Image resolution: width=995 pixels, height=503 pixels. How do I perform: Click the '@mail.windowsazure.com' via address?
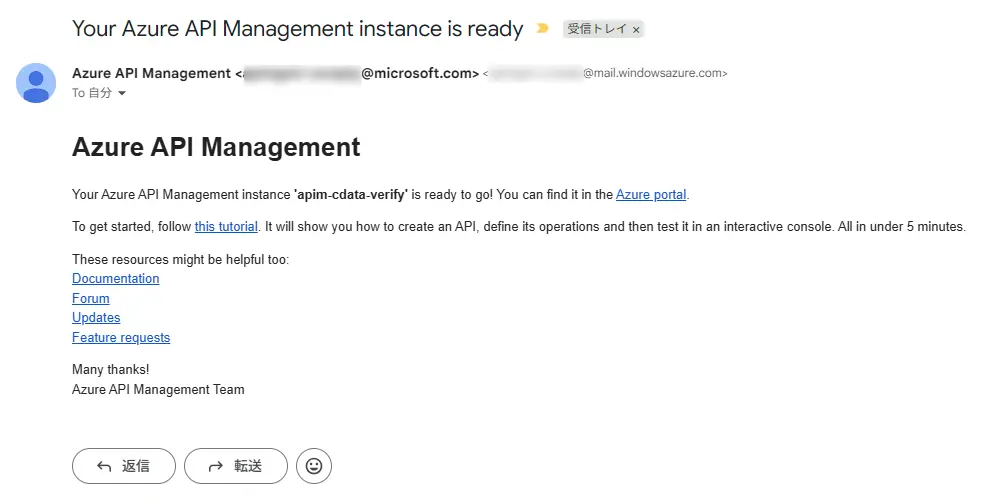[655, 74]
